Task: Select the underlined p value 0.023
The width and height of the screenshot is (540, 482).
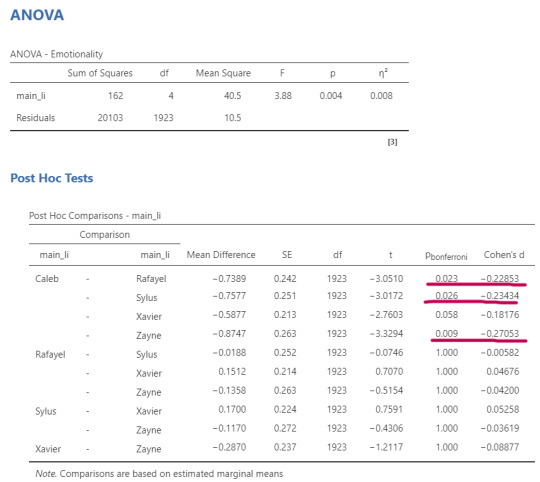Action: click(446, 278)
